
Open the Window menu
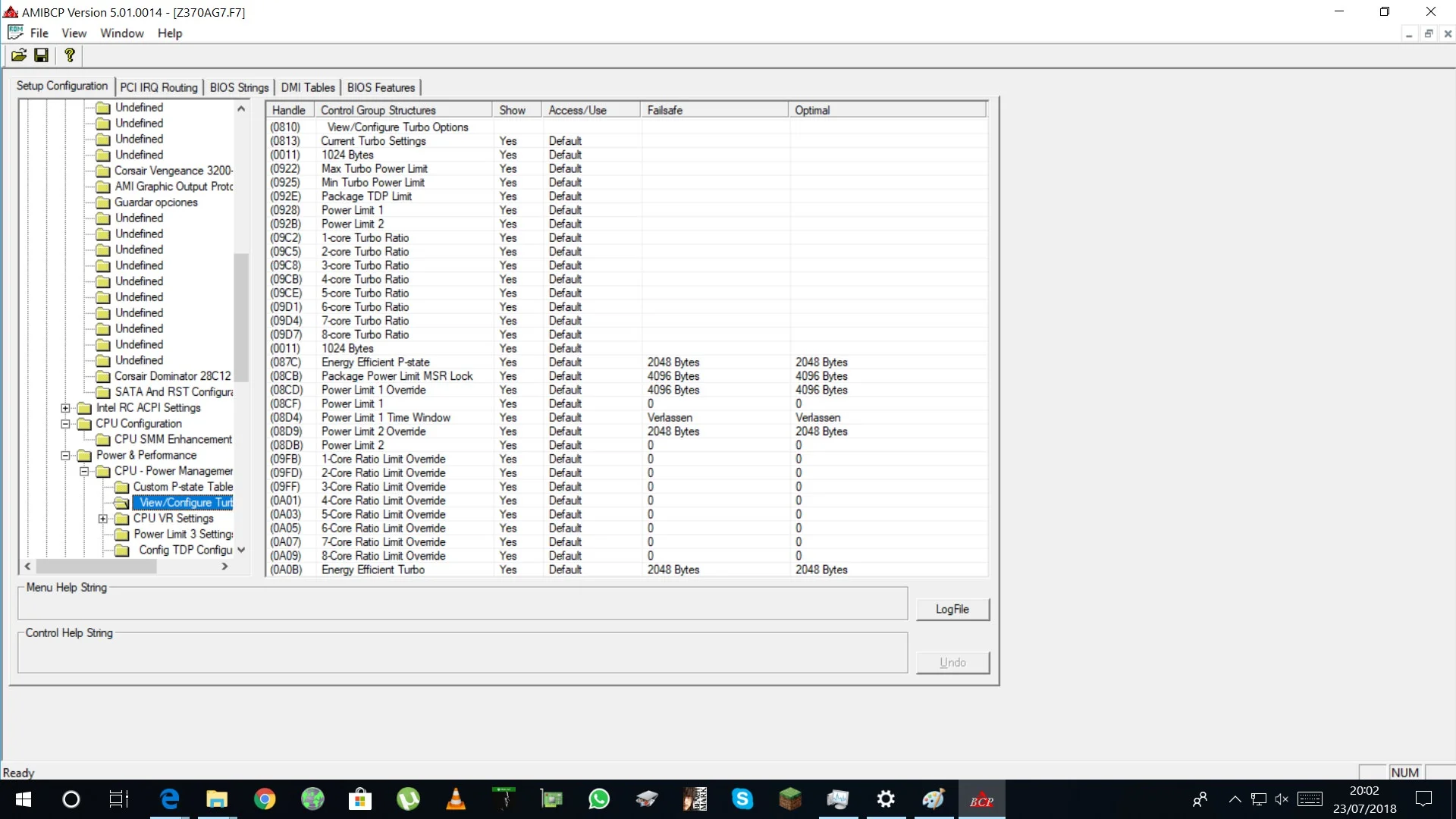click(122, 33)
